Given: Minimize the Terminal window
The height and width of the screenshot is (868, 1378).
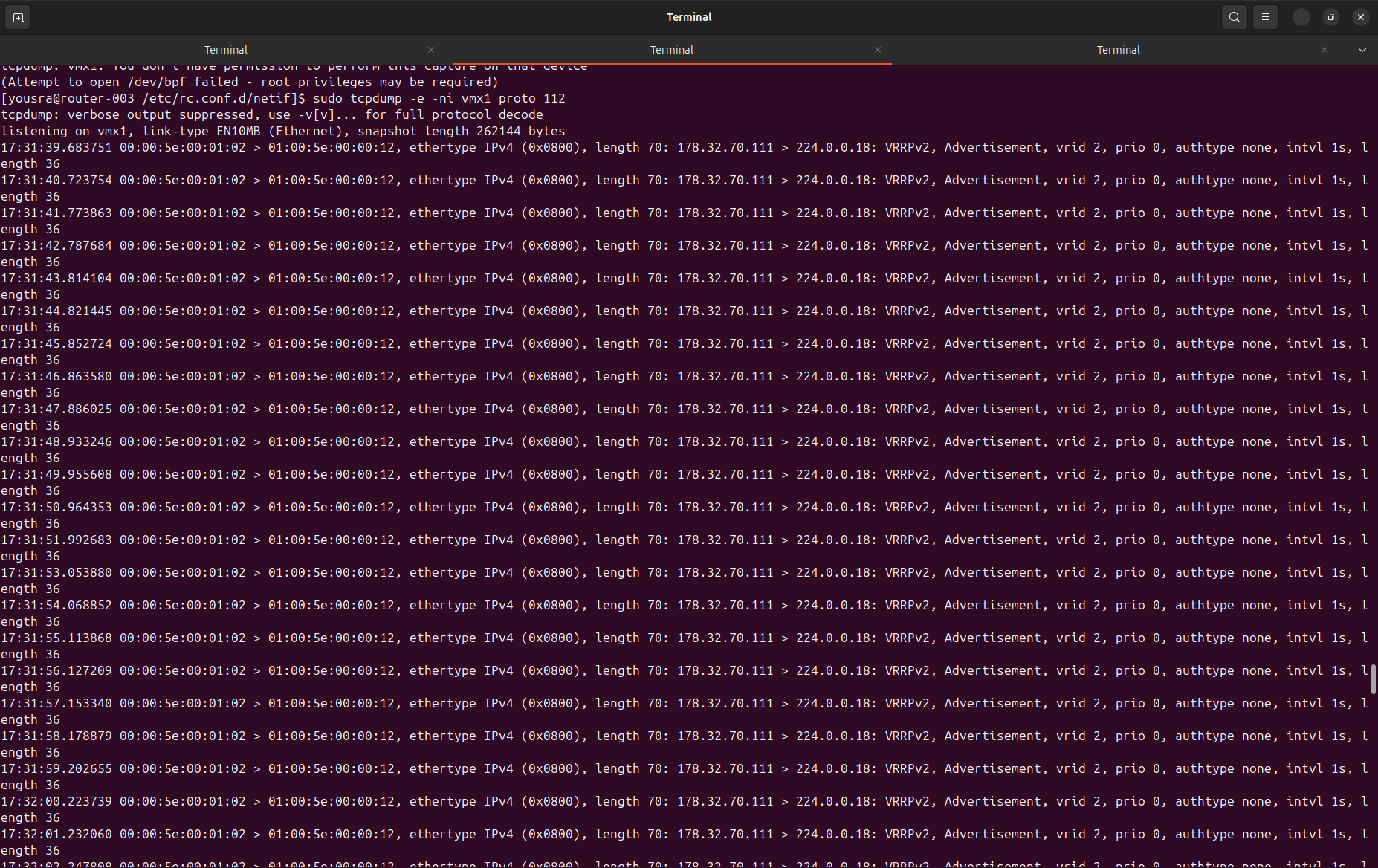Looking at the screenshot, I should coord(1301,17).
